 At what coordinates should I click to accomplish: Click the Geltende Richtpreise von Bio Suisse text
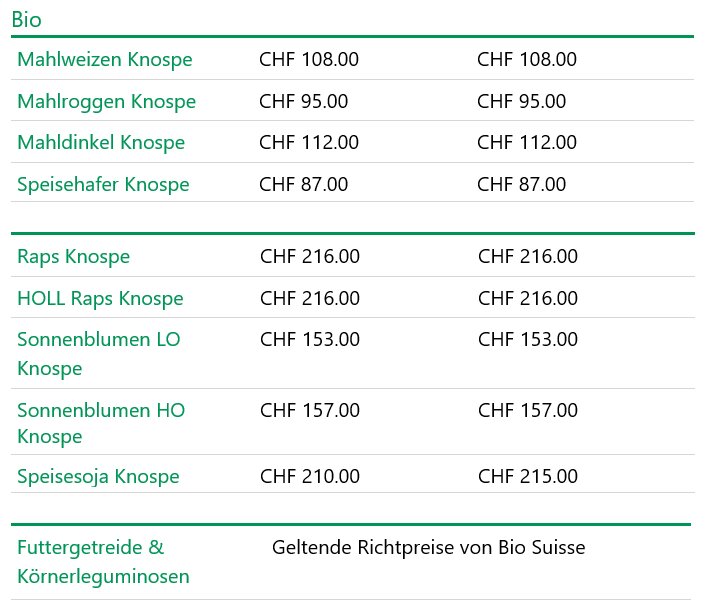click(428, 548)
